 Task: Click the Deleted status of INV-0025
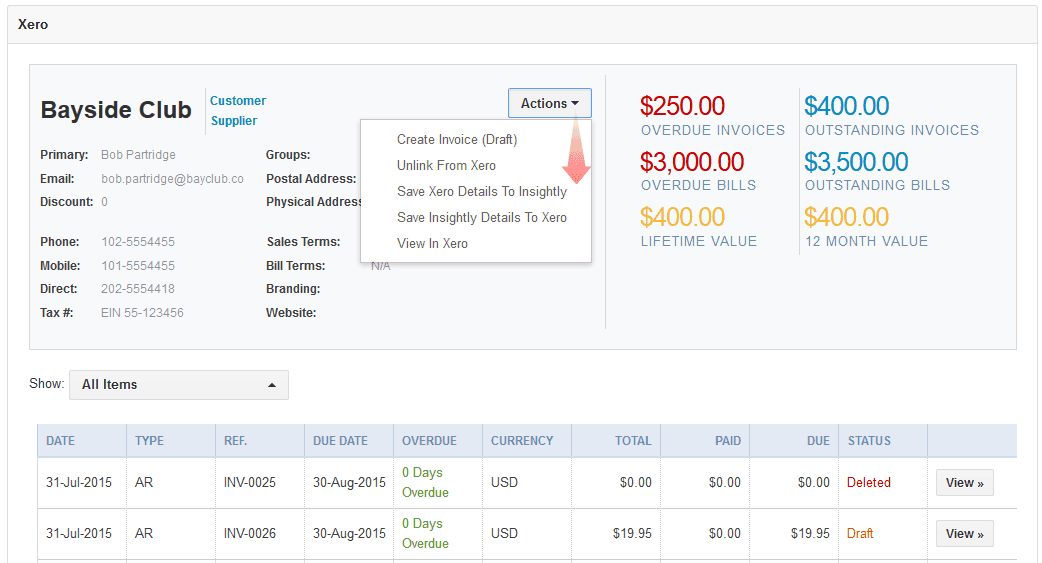[869, 483]
